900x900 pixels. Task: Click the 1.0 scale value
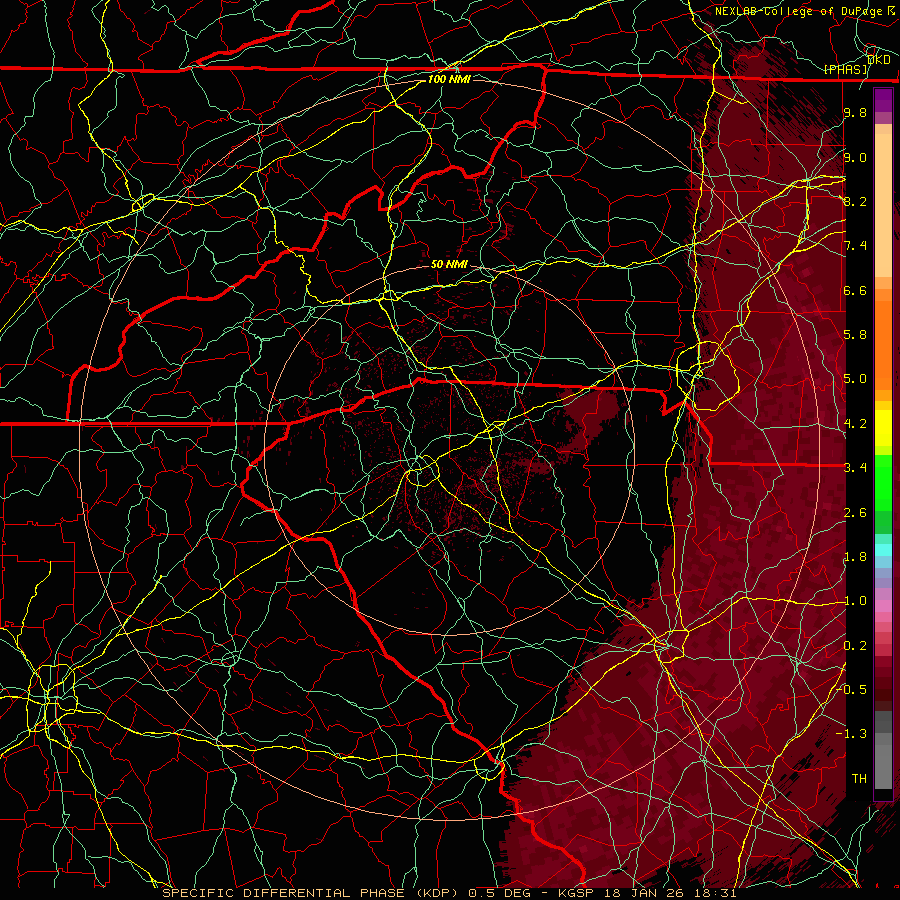pos(855,601)
